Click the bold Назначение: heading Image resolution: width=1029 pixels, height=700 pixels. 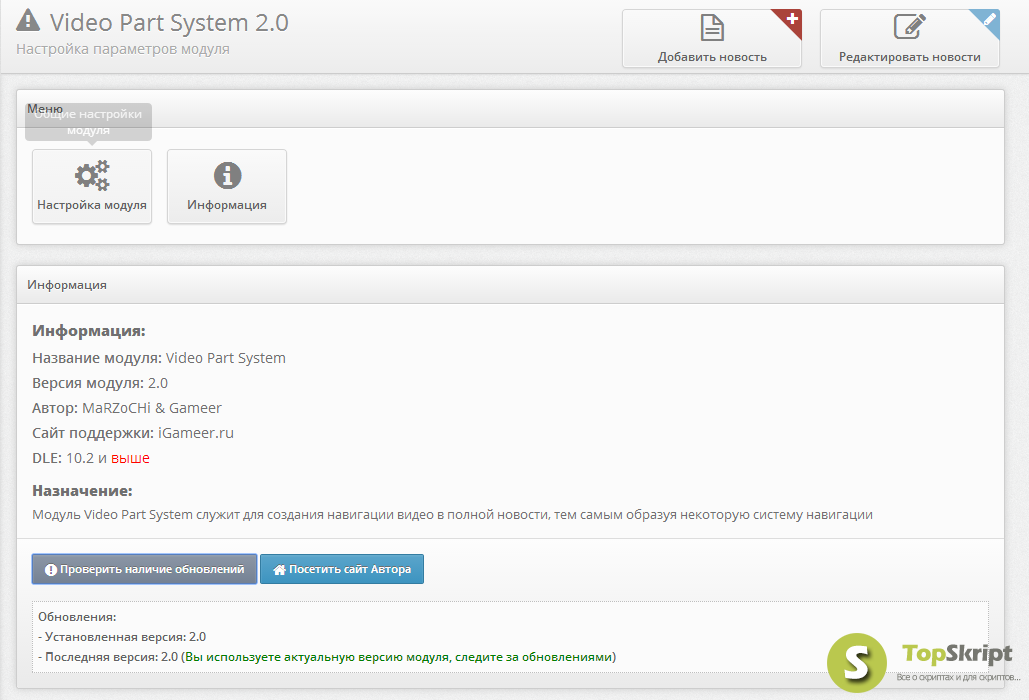pyautogui.click(x=82, y=491)
